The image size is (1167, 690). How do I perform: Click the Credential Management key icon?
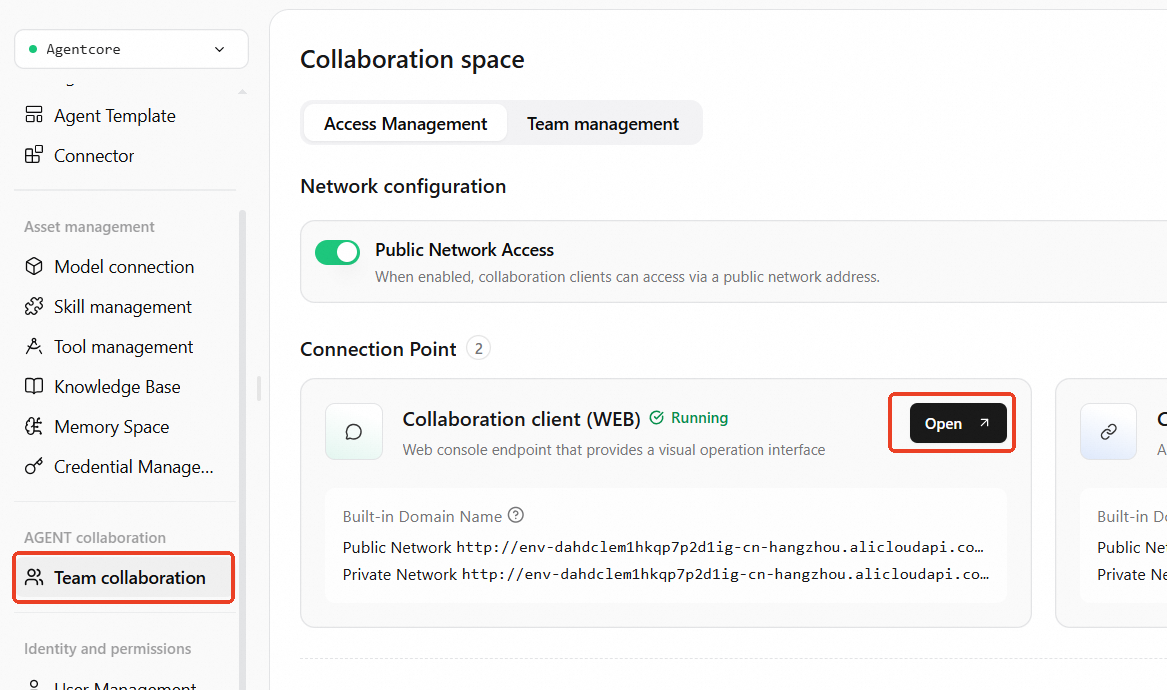[x=34, y=467]
